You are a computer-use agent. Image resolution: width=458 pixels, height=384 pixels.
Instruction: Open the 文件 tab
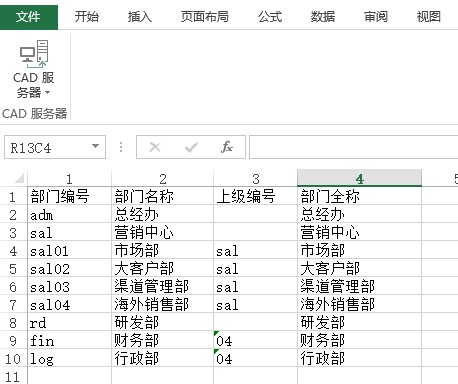(x=29, y=16)
